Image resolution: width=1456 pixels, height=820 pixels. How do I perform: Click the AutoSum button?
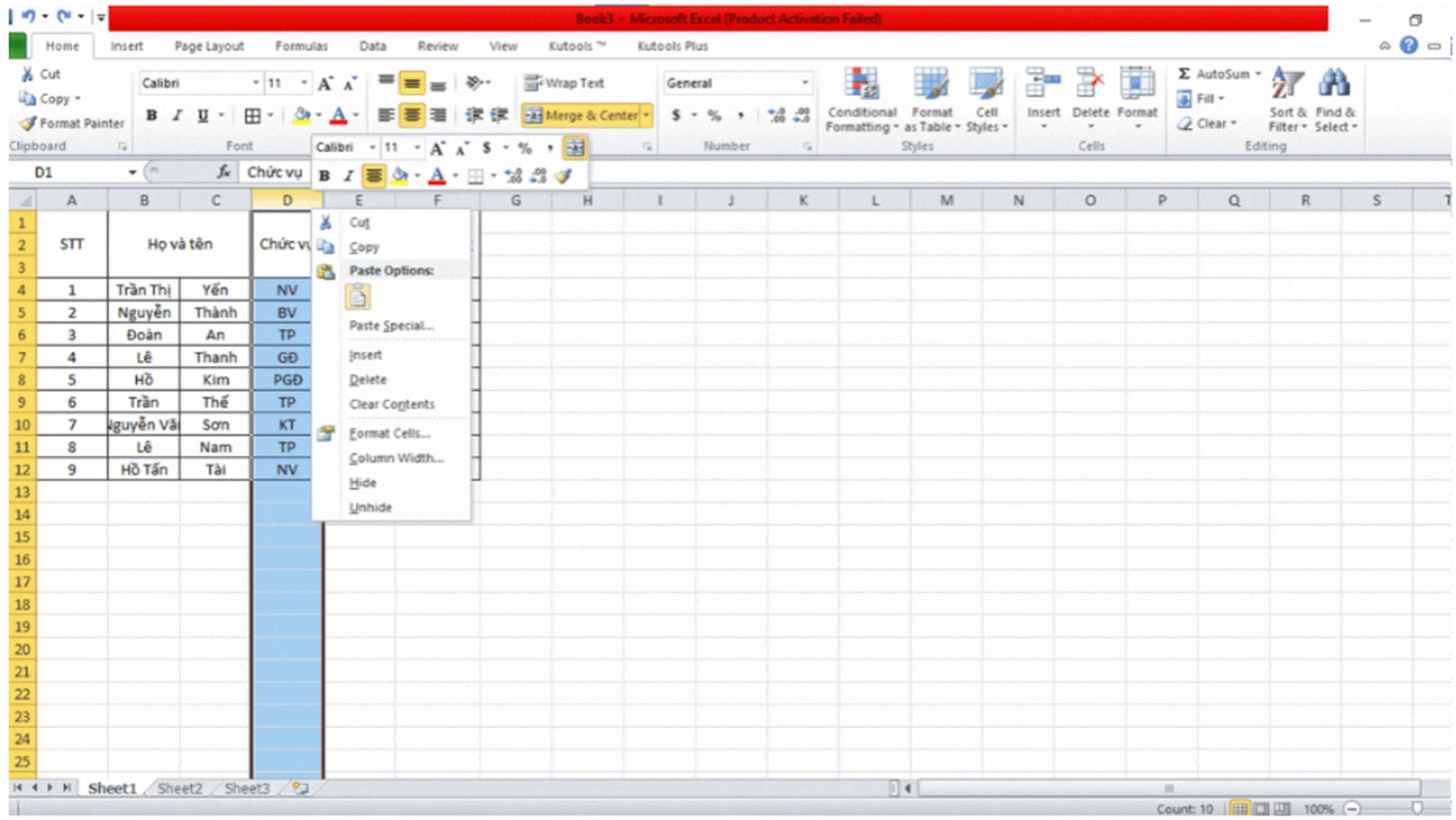click(x=1212, y=74)
